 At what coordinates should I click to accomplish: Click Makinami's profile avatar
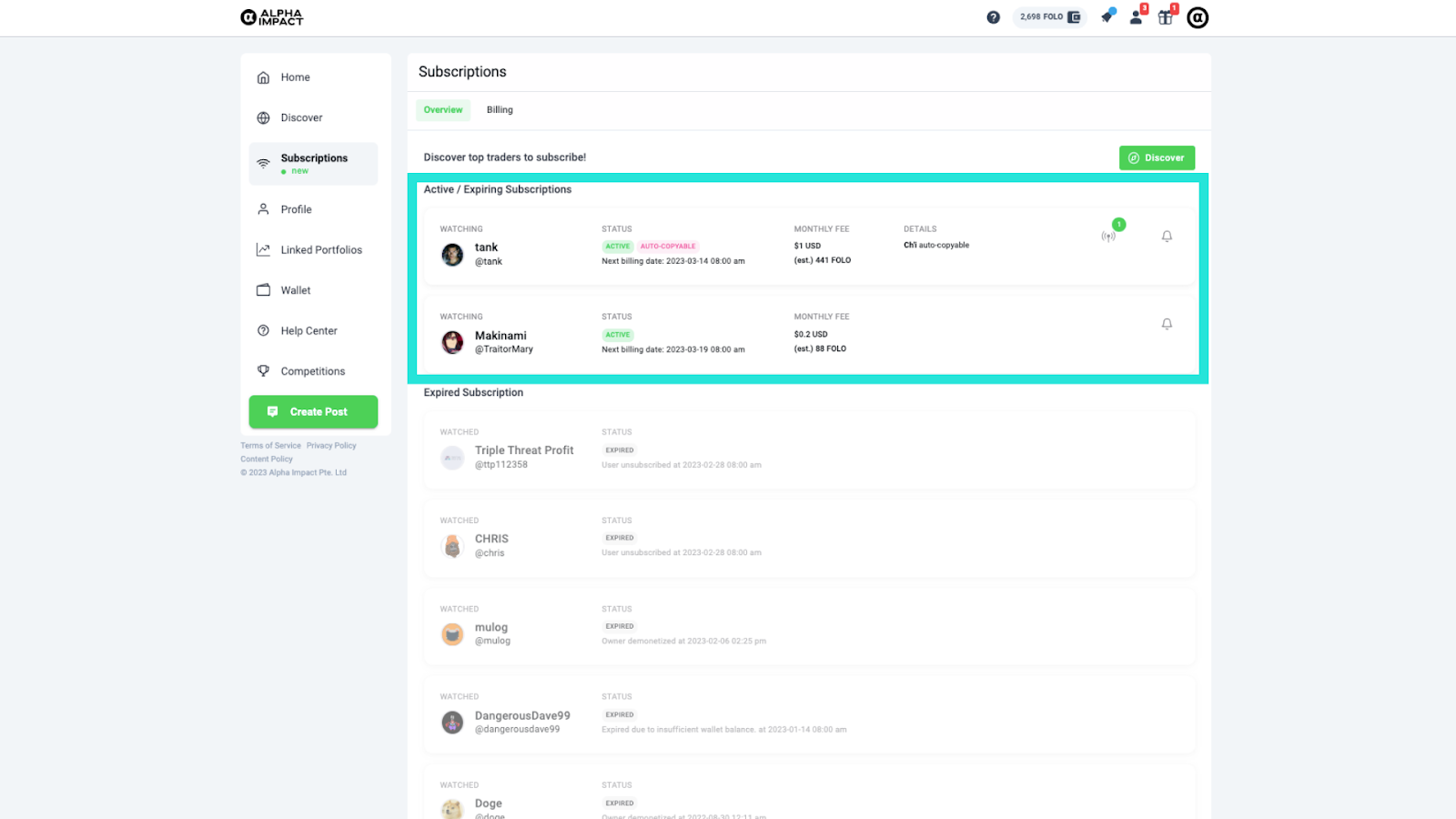(452, 342)
